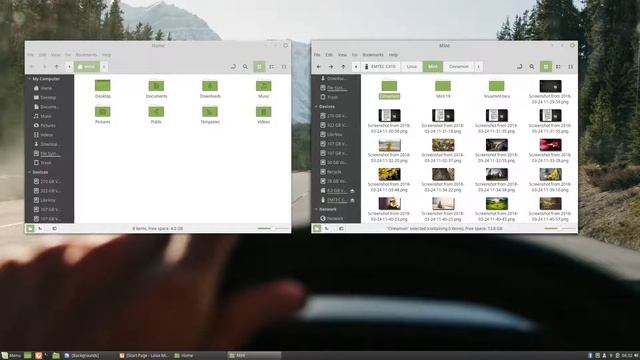
Task: Collapse My Computer section in Home sidebar
Action: point(29,79)
